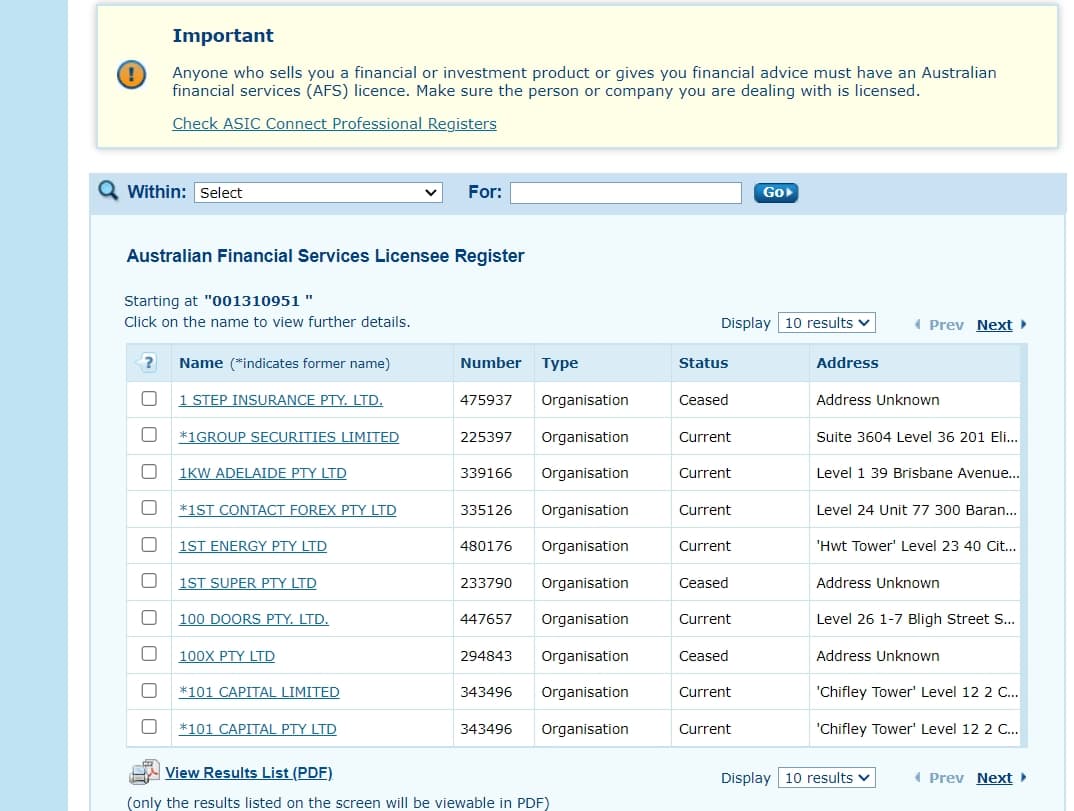This screenshot has height=811, width=1074.
Task: Click licence number 475937
Action: [486, 400]
